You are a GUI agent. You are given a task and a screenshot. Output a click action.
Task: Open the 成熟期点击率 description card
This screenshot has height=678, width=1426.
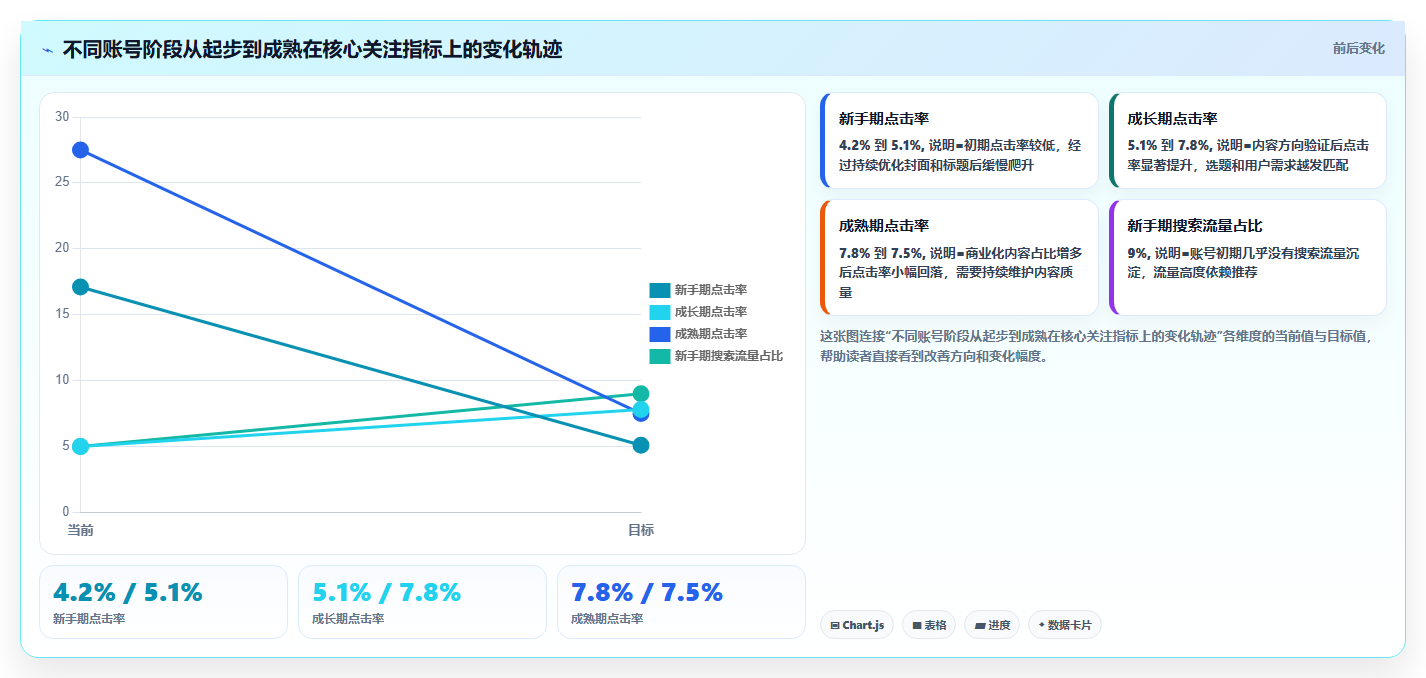coord(959,258)
